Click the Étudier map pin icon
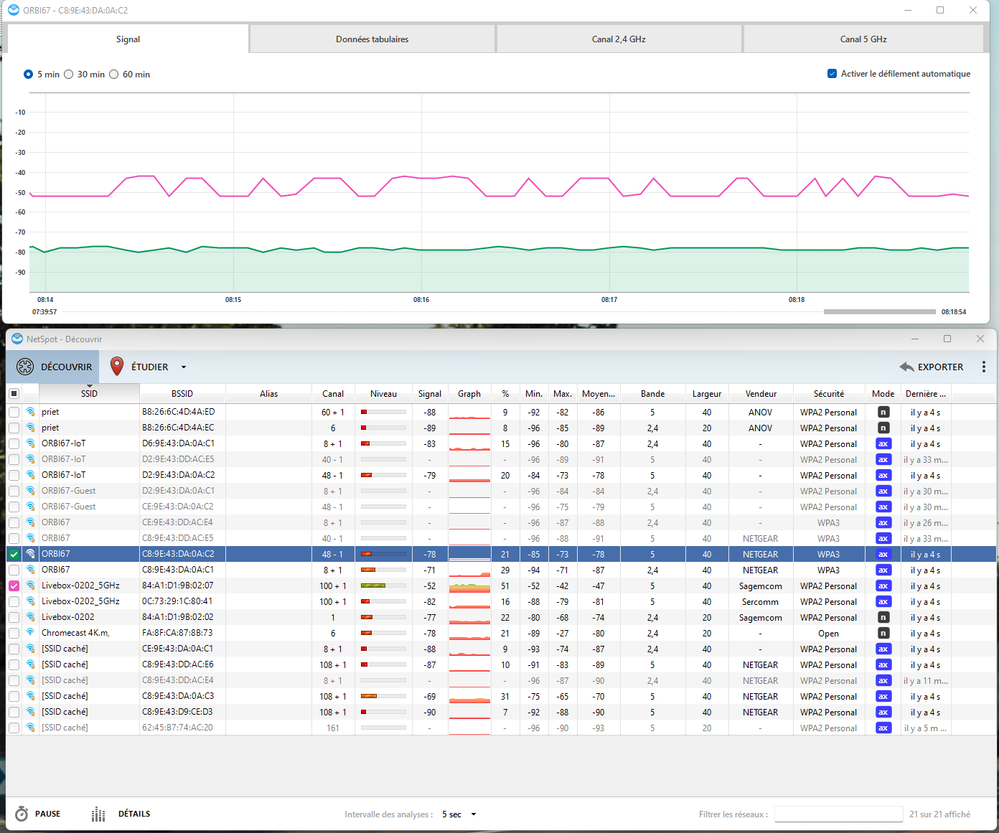 click(x=117, y=367)
